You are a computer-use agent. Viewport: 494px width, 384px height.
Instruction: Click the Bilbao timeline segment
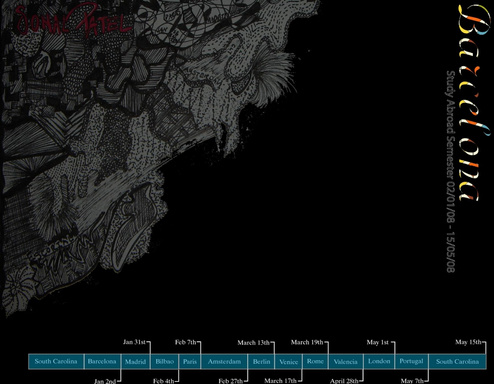point(165,361)
